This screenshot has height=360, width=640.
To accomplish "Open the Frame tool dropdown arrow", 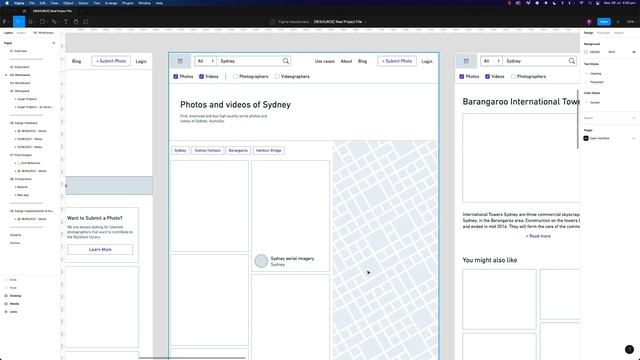I will tap(35, 22).
